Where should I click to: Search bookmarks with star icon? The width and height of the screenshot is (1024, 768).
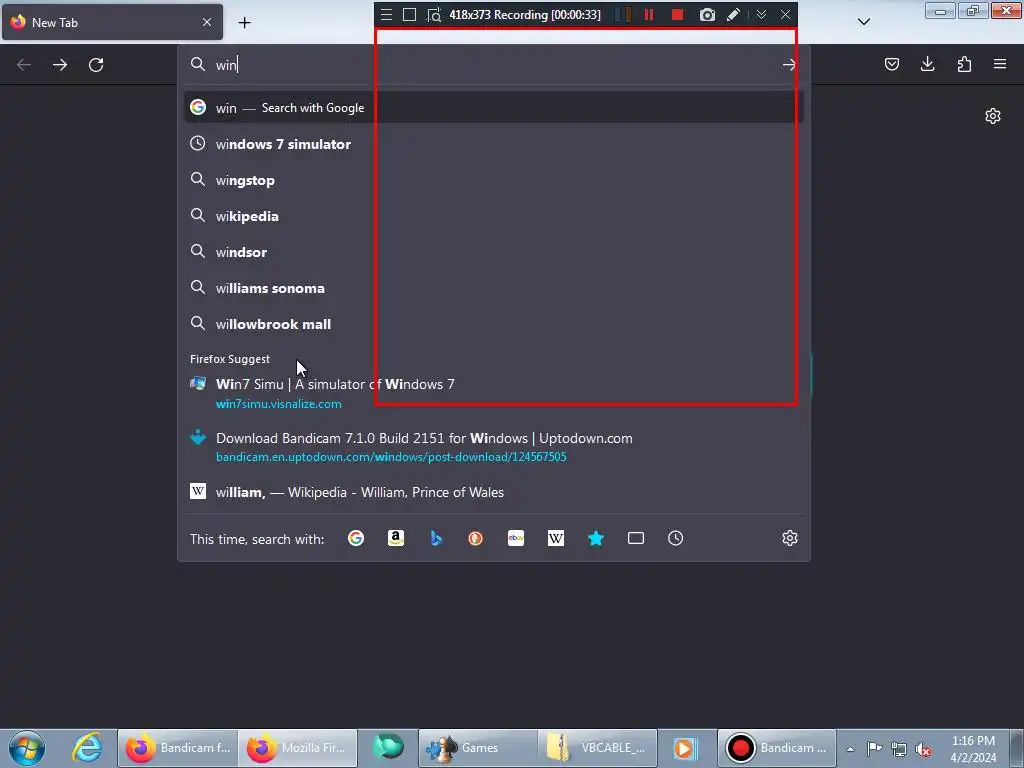point(596,538)
